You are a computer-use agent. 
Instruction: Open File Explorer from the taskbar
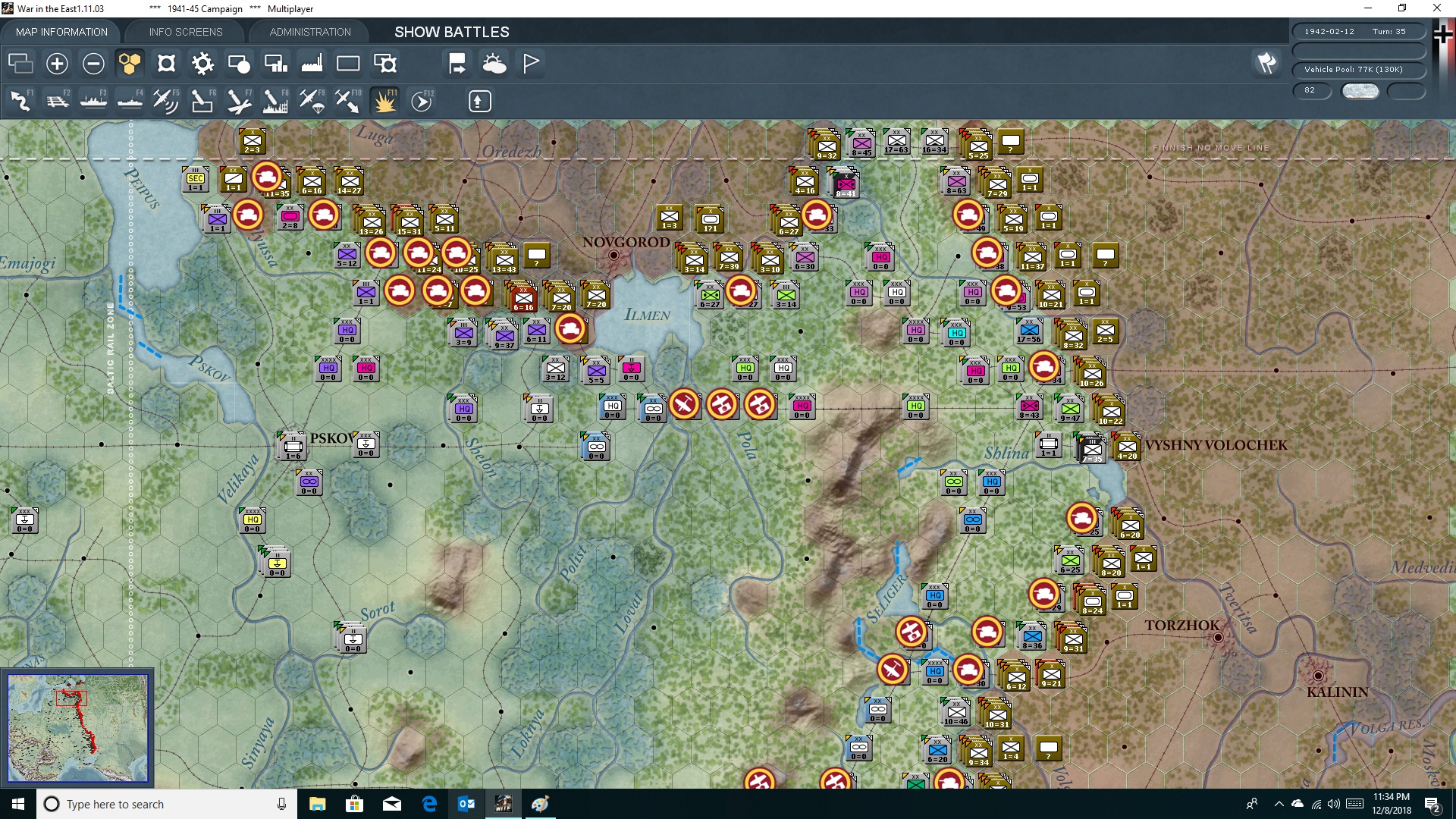pos(318,804)
